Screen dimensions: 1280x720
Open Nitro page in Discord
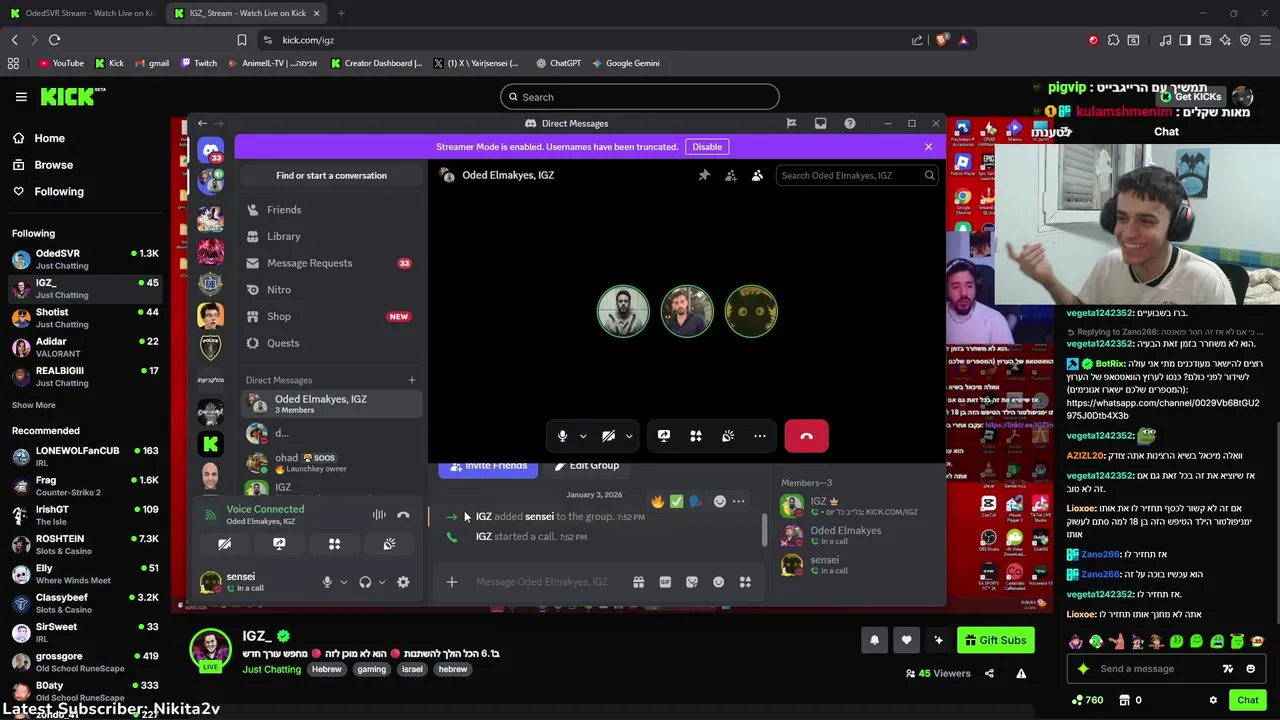[x=331, y=290]
